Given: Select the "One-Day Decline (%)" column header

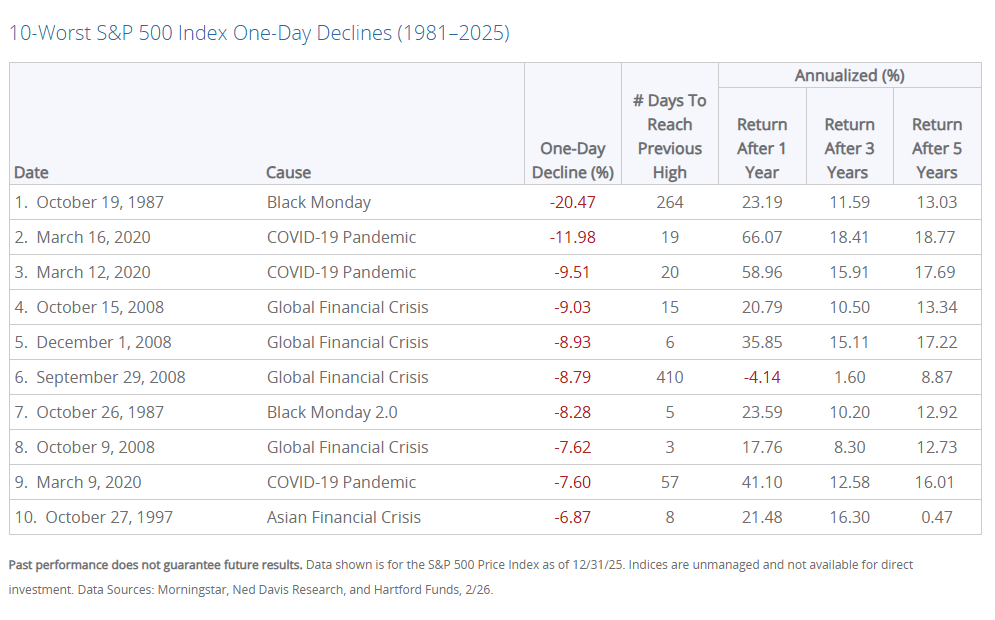Looking at the screenshot, I should click(572, 160).
